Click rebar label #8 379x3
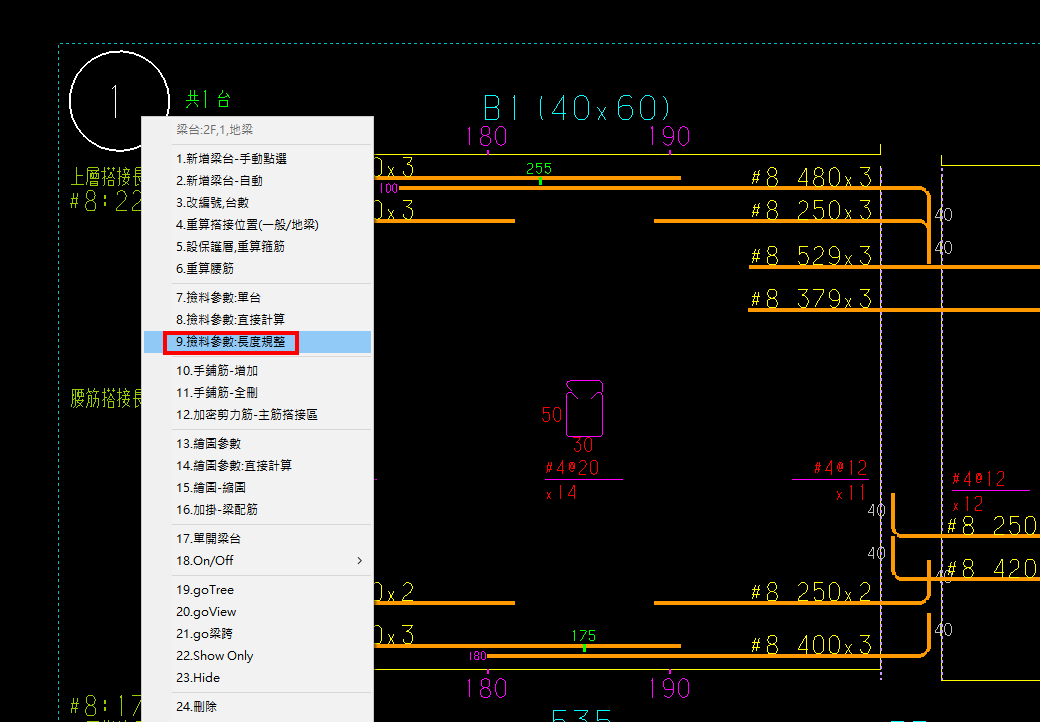 [x=811, y=299]
